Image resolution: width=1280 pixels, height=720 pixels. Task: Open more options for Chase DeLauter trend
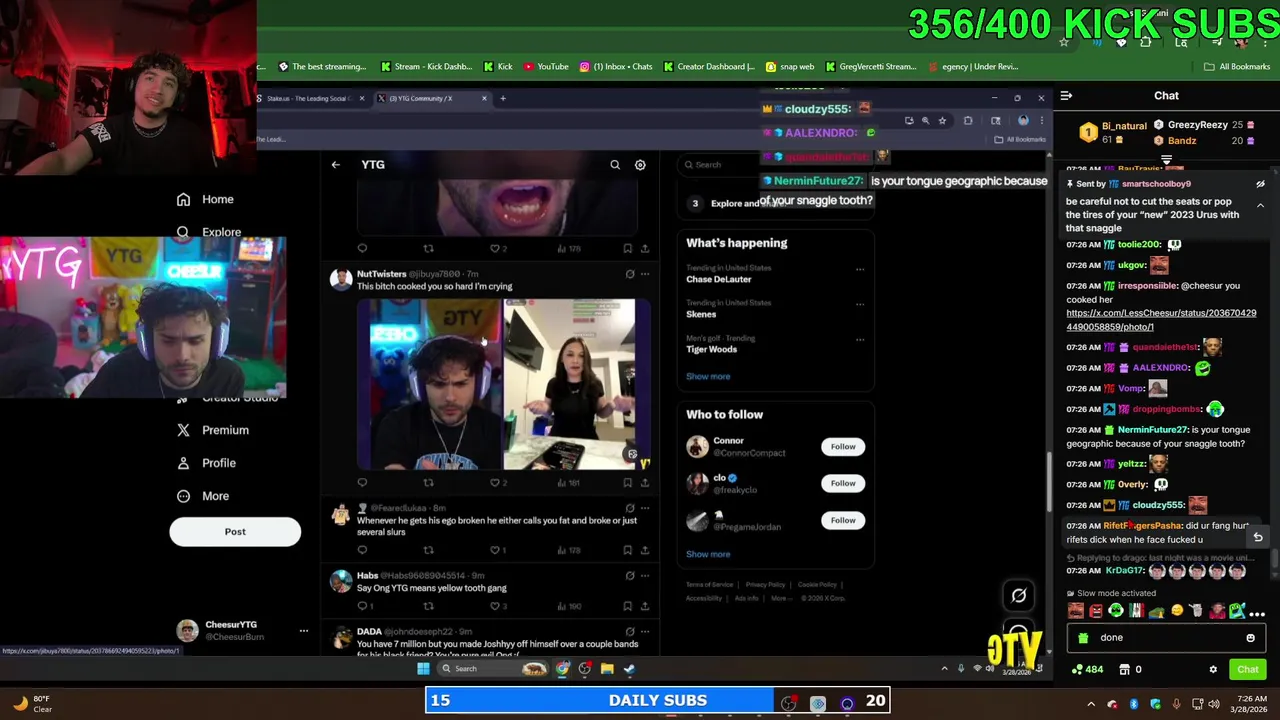[x=860, y=269]
